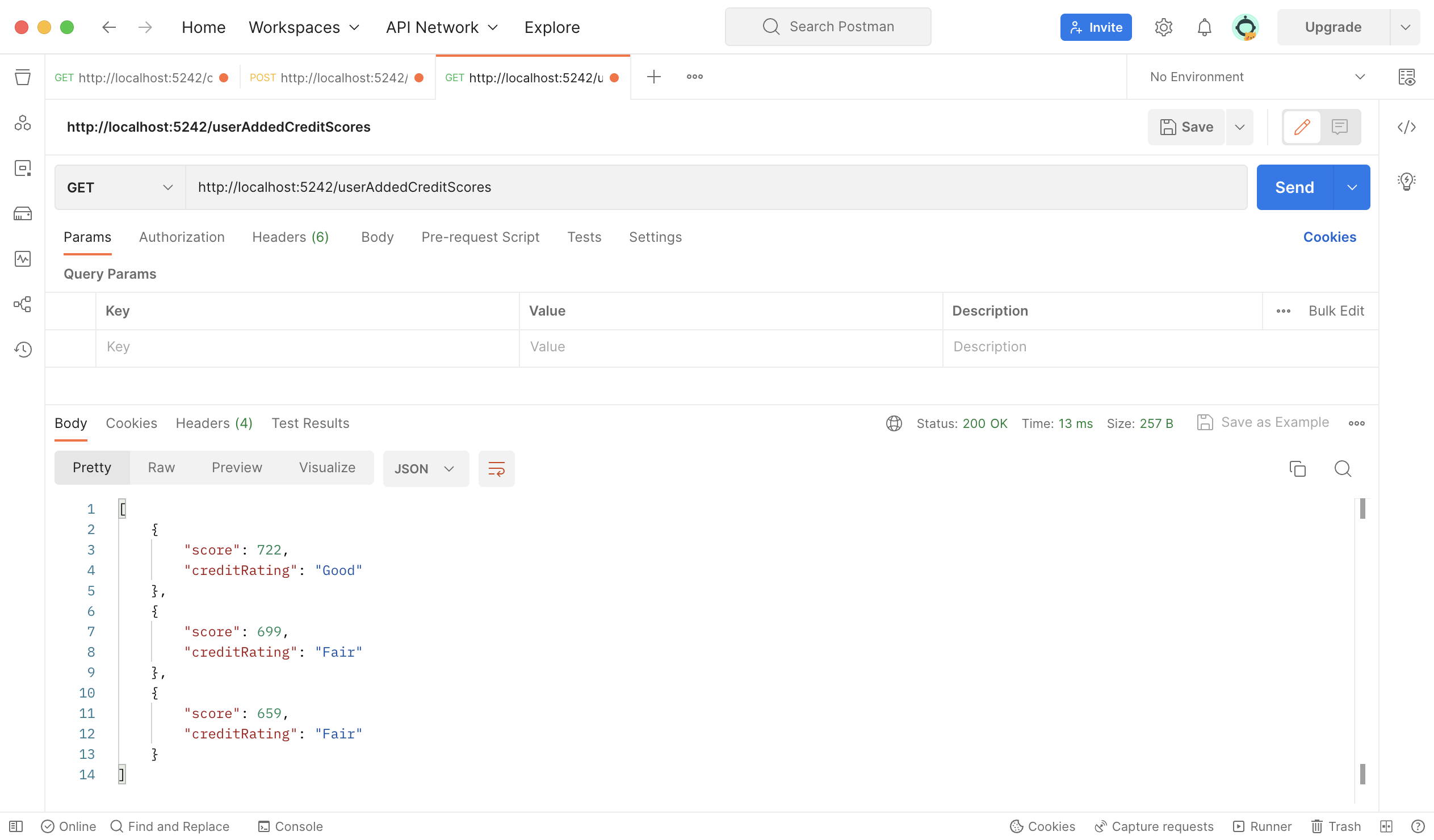Screen dimensions: 1434x840
Task: Open the Mock Servers sidebar panel
Action: (x=23, y=213)
